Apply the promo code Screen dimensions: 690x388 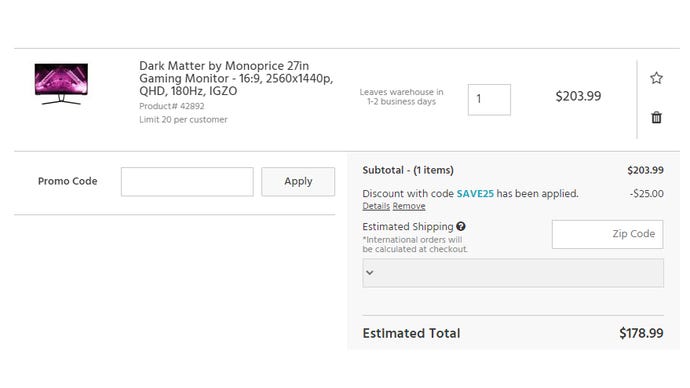pos(298,181)
